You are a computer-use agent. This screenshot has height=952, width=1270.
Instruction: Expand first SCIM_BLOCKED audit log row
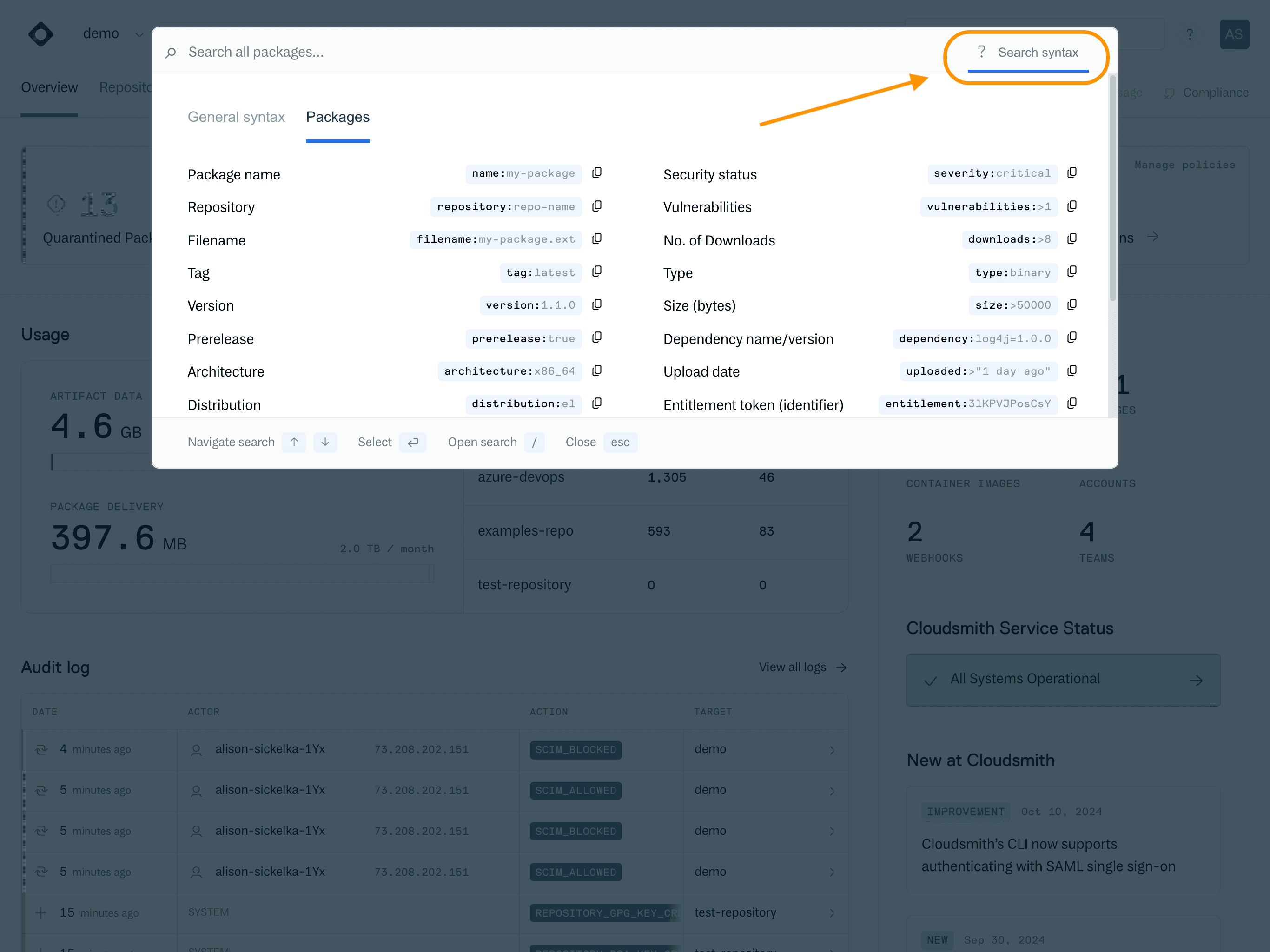[831, 750]
